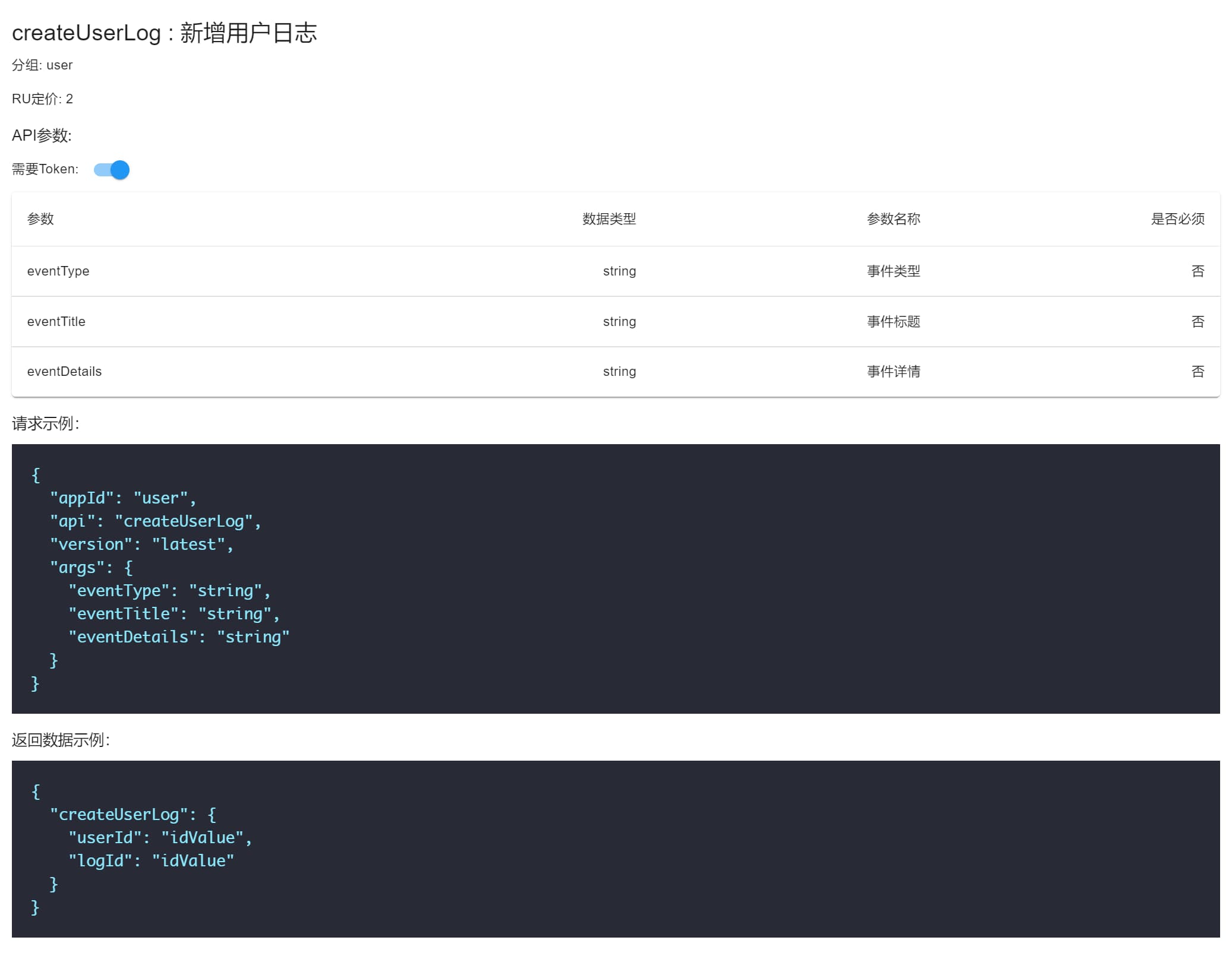Image resolution: width=1232 pixels, height=956 pixels.
Task: Click the "eventDetails": "string" code line
Action: point(179,637)
